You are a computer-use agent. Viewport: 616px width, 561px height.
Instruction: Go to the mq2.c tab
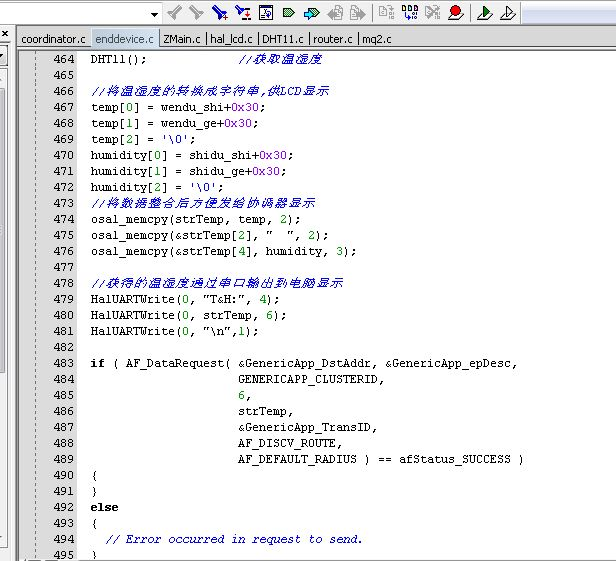(376, 39)
